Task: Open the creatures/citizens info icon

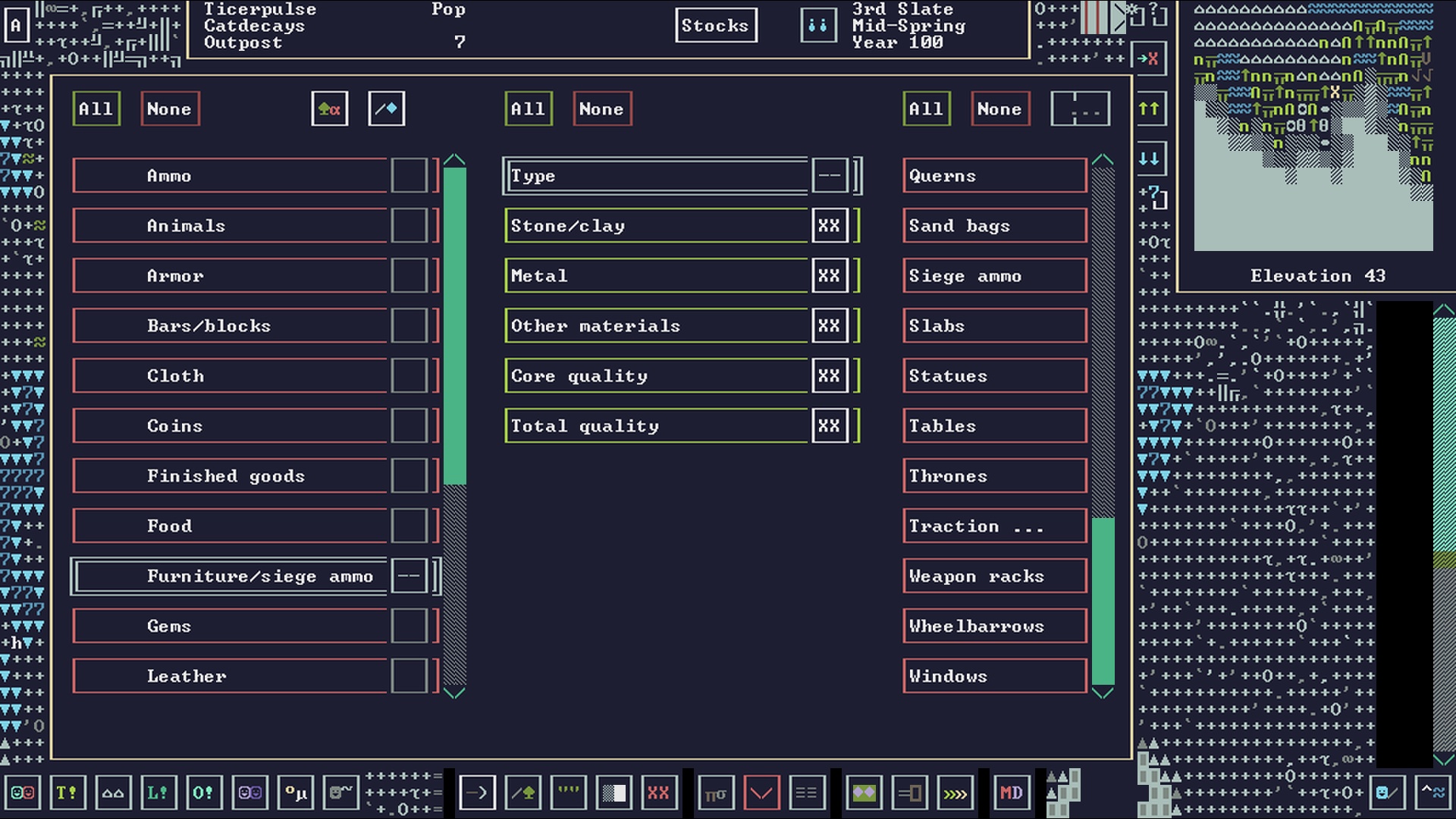Action: [x=22, y=792]
